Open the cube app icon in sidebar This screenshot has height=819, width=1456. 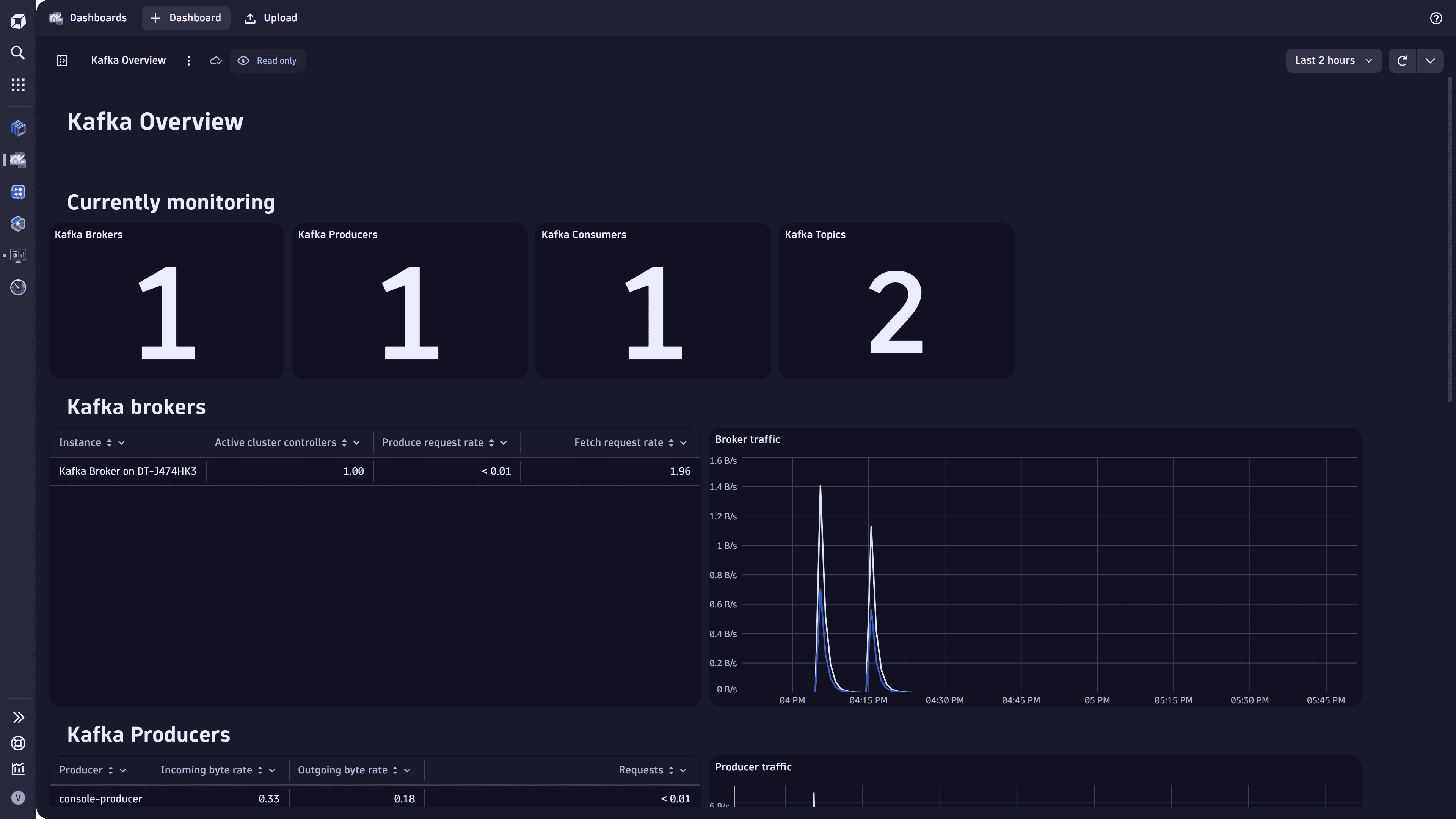pyautogui.click(x=18, y=128)
